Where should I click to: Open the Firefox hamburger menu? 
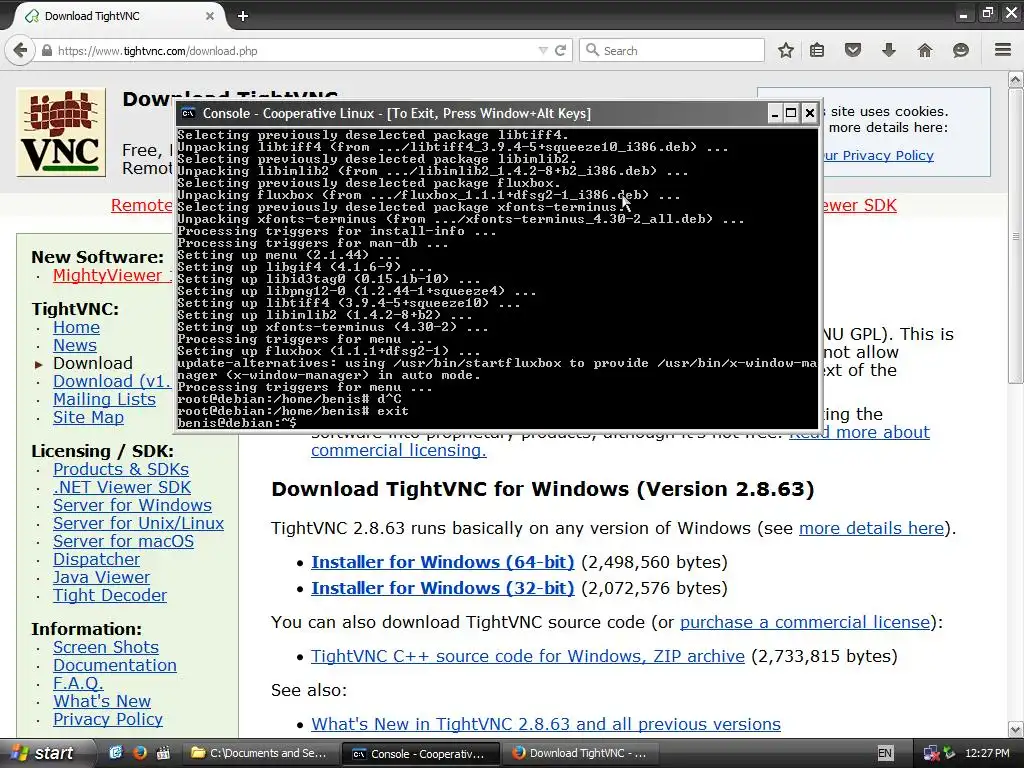click(1003, 50)
